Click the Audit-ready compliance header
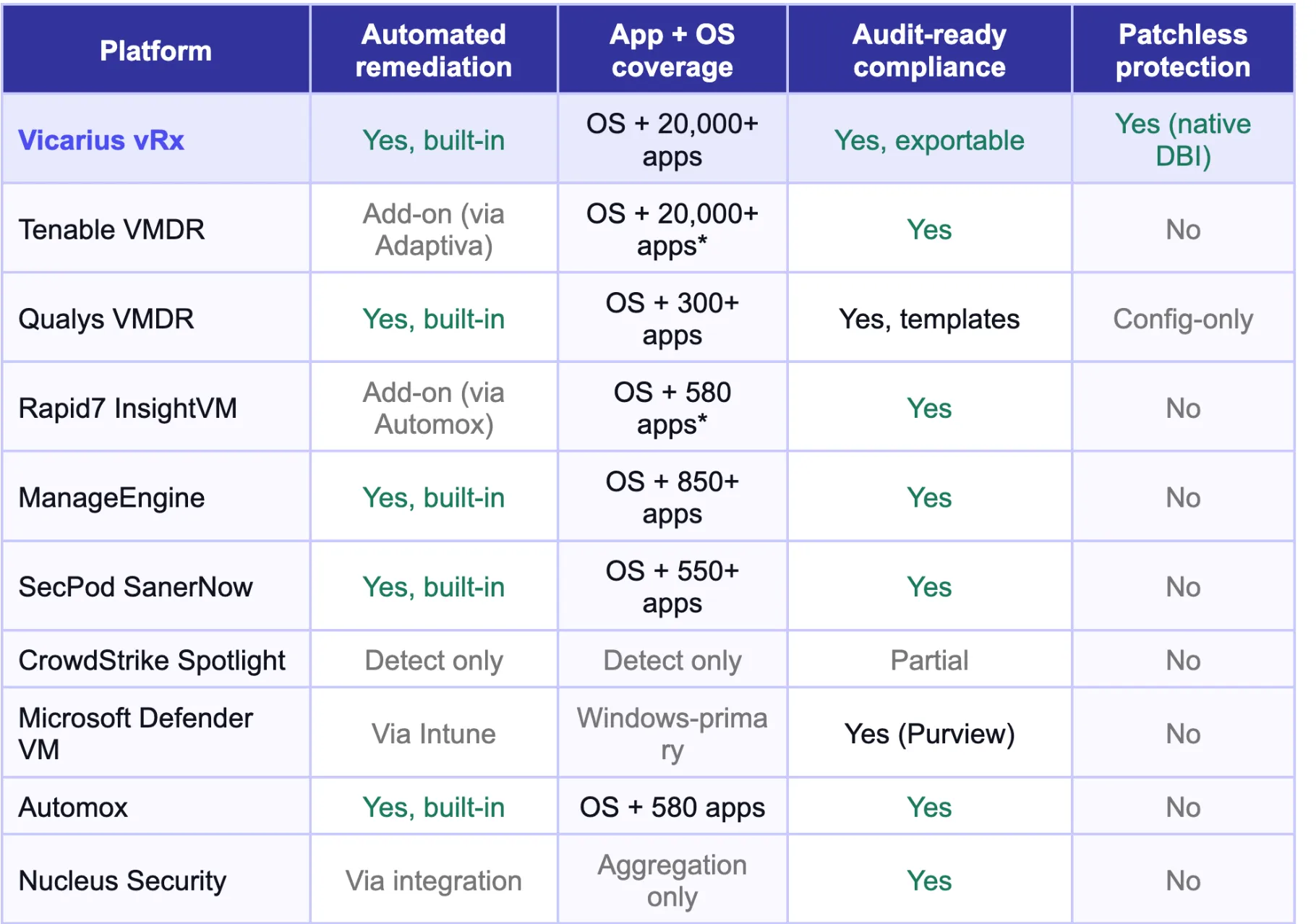 coord(929,51)
